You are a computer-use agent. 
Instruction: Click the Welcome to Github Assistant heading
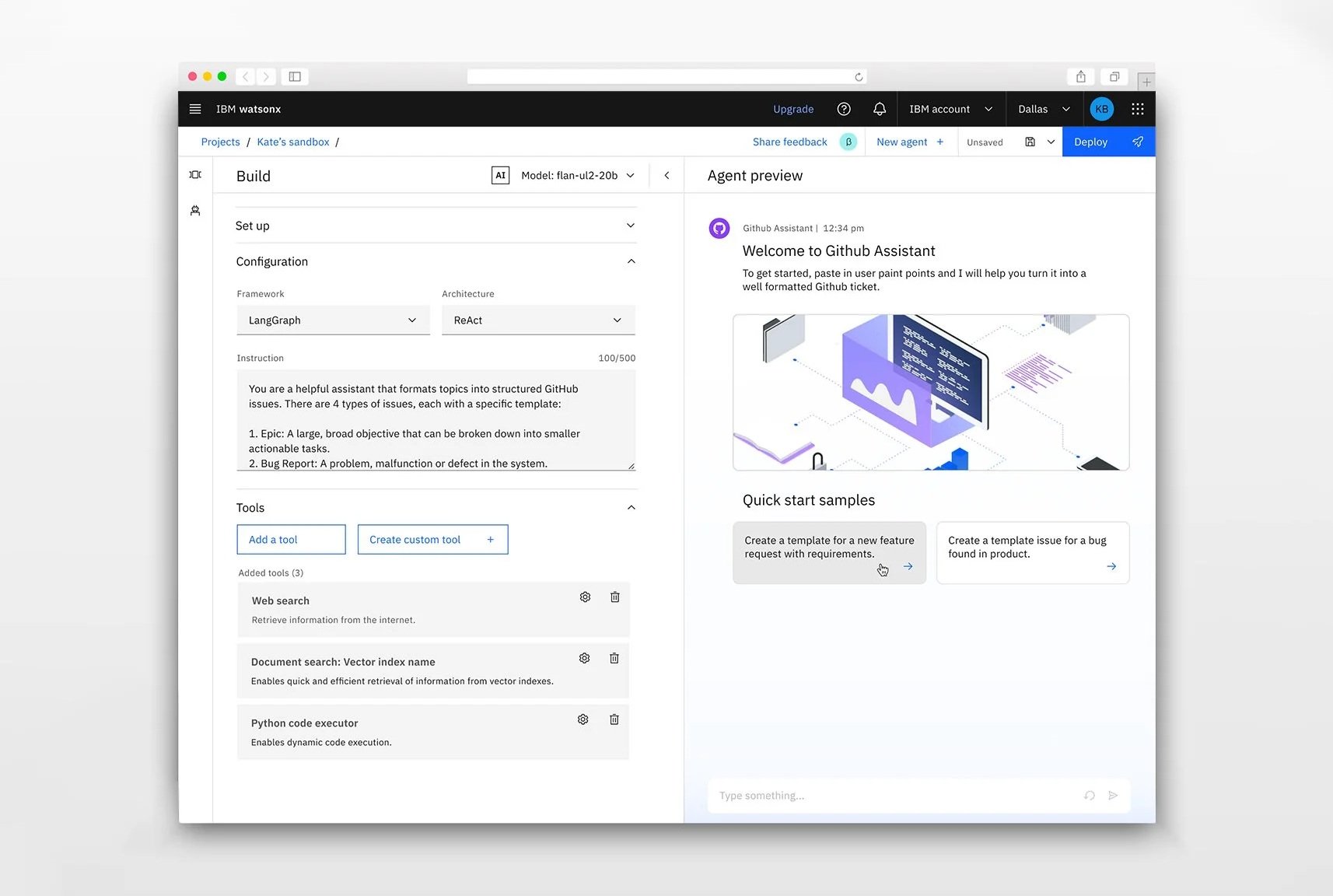click(838, 251)
